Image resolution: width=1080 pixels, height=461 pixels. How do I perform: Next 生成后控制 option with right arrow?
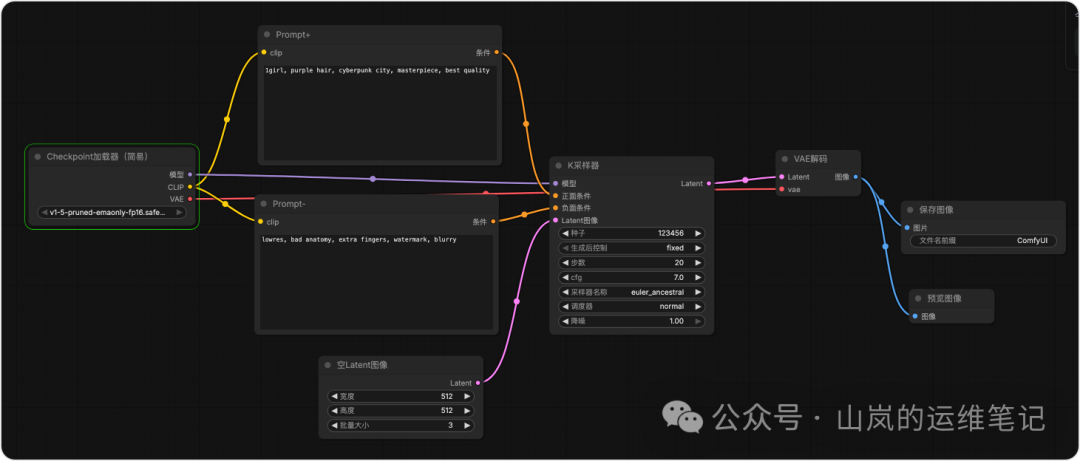click(697, 248)
